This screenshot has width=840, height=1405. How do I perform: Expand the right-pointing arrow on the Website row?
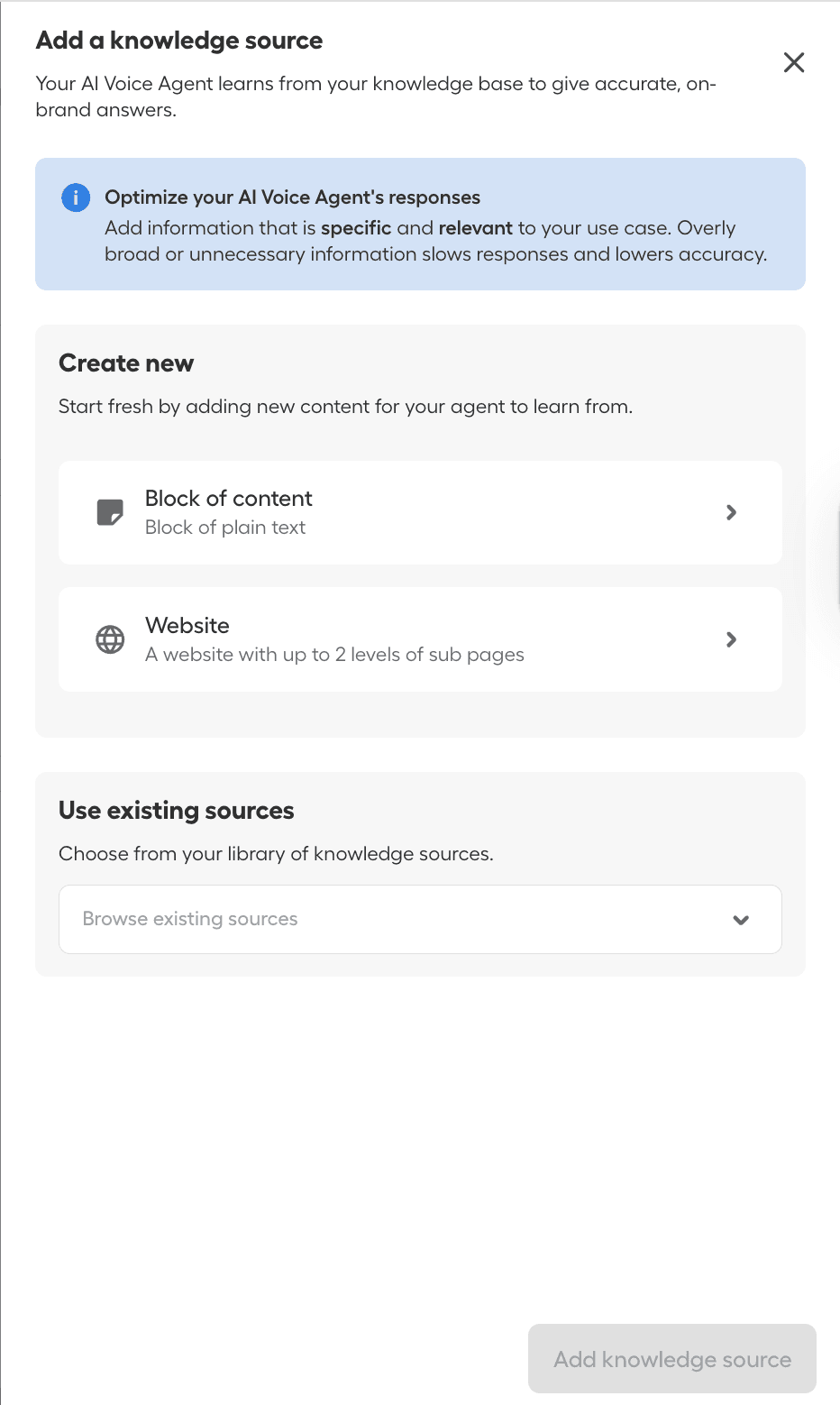tap(732, 639)
